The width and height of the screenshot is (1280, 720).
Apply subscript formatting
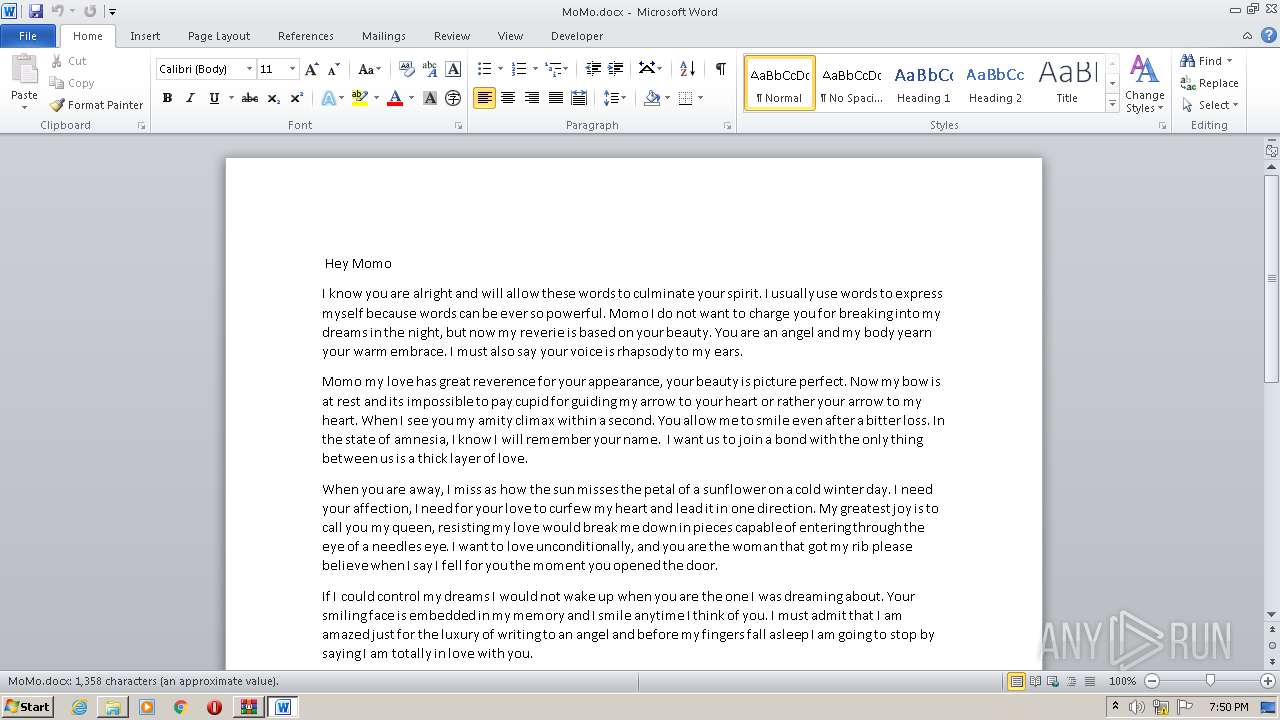274,98
